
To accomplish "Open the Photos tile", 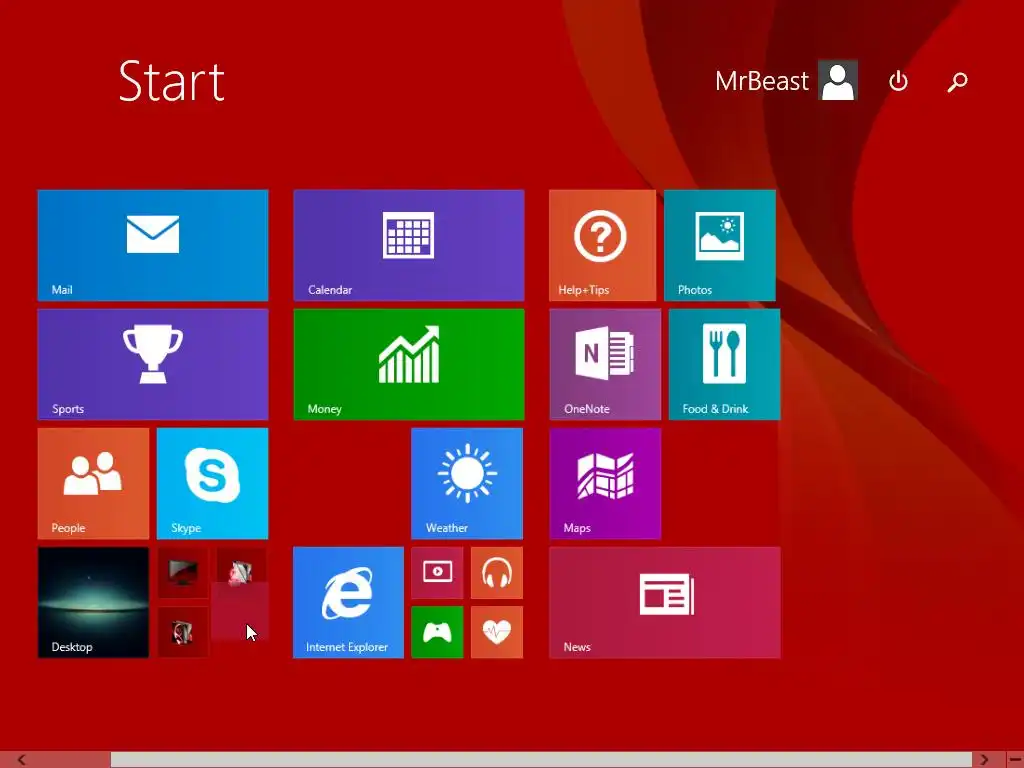I will 720,246.
